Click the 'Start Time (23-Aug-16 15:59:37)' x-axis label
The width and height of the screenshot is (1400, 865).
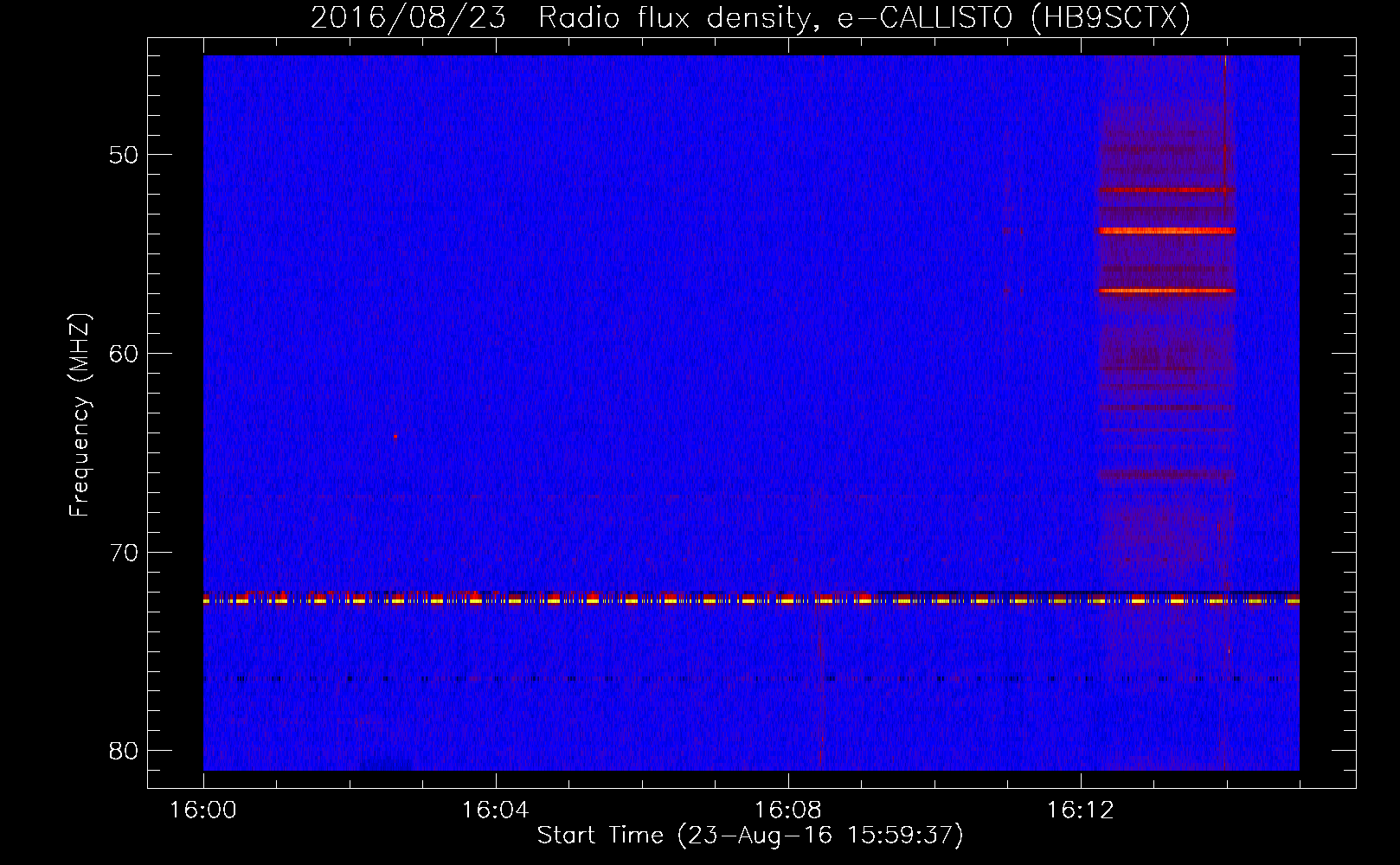[750, 836]
